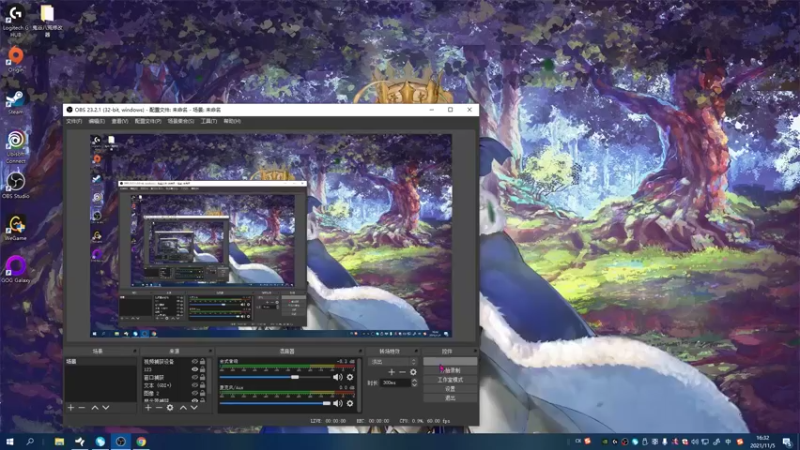Open File Explorer from the taskbar
The image size is (800, 450).
tap(59, 441)
